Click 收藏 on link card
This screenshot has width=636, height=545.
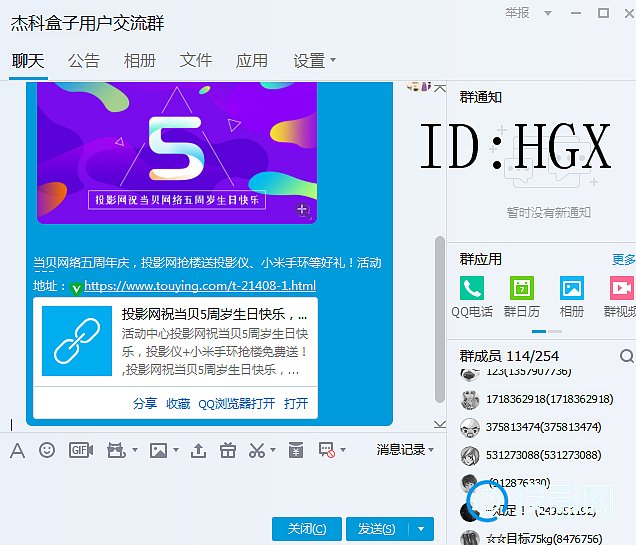pos(178,404)
